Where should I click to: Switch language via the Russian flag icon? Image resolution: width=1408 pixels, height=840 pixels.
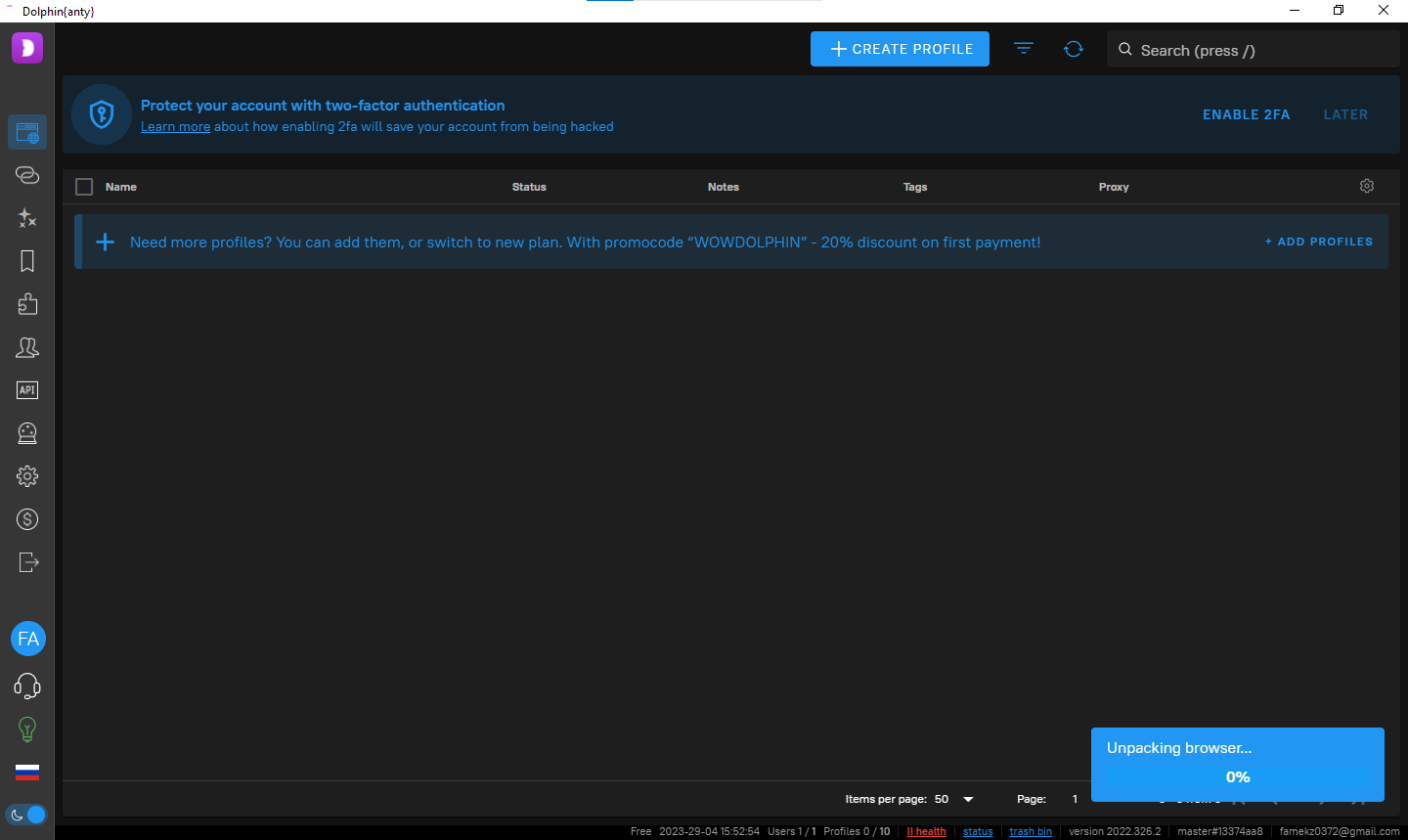click(27, 772)
